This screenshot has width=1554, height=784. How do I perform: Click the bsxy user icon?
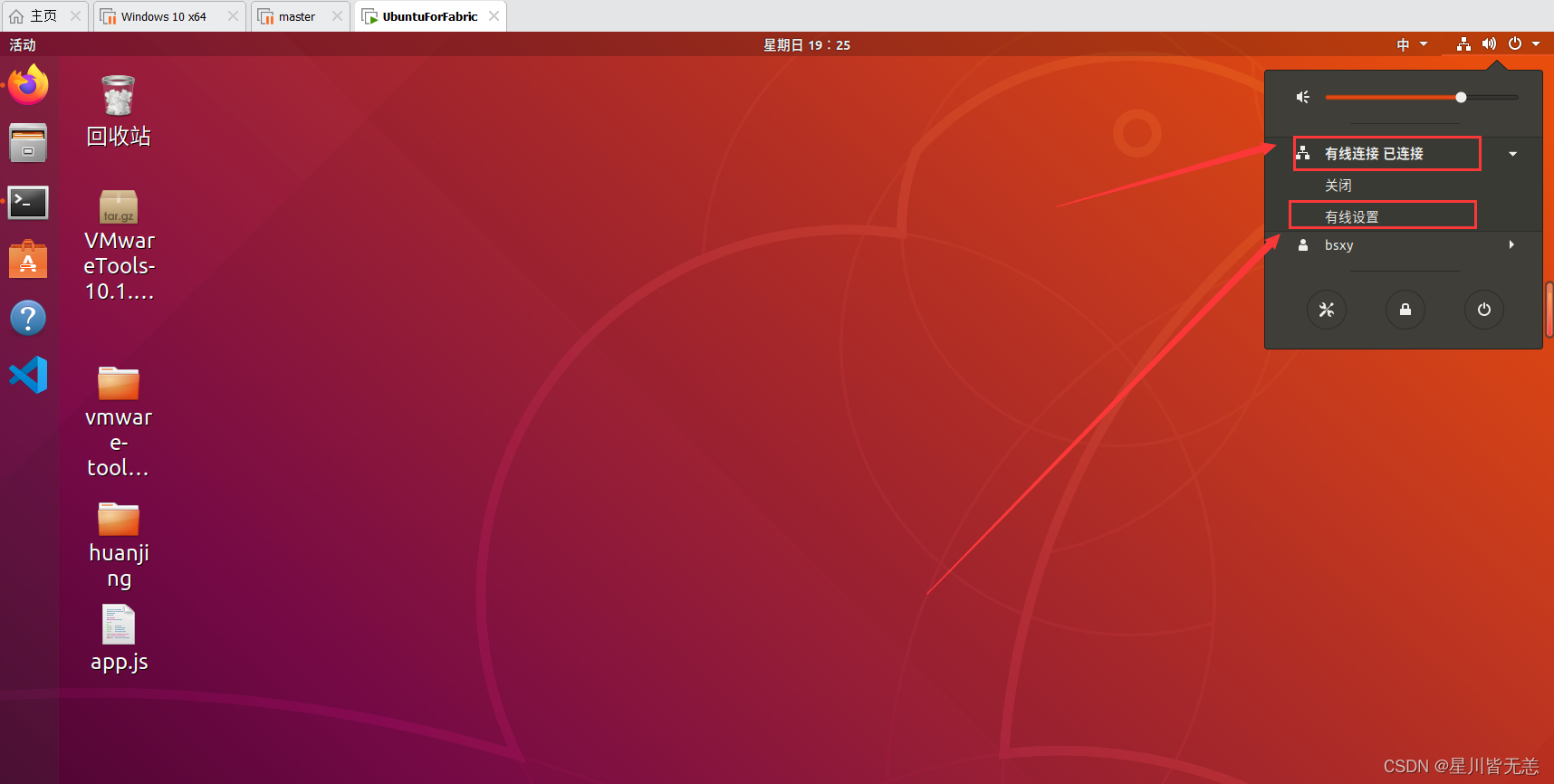coord(1303,245)
